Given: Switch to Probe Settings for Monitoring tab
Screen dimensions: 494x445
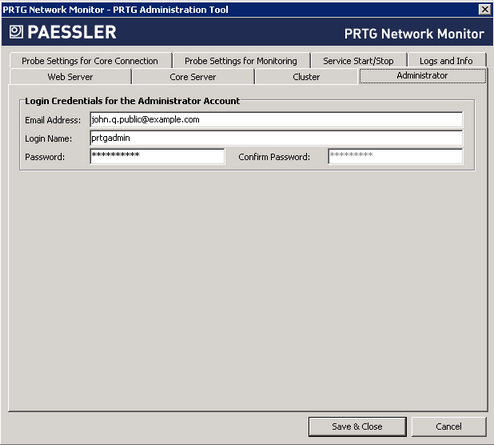Looking at the screenshot, I should click(x=242, y=61).
